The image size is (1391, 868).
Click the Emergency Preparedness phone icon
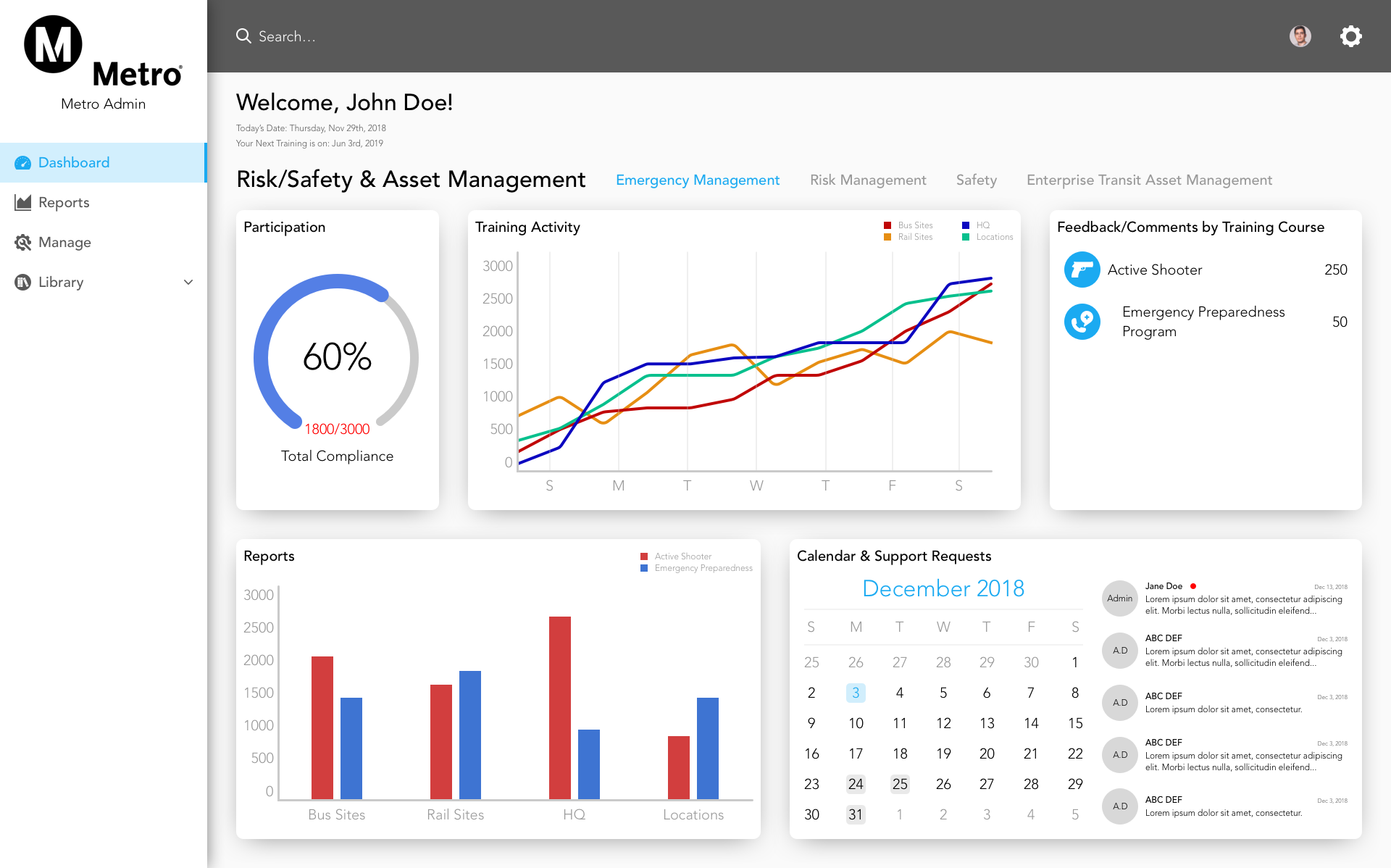[x=1082, y=322]
